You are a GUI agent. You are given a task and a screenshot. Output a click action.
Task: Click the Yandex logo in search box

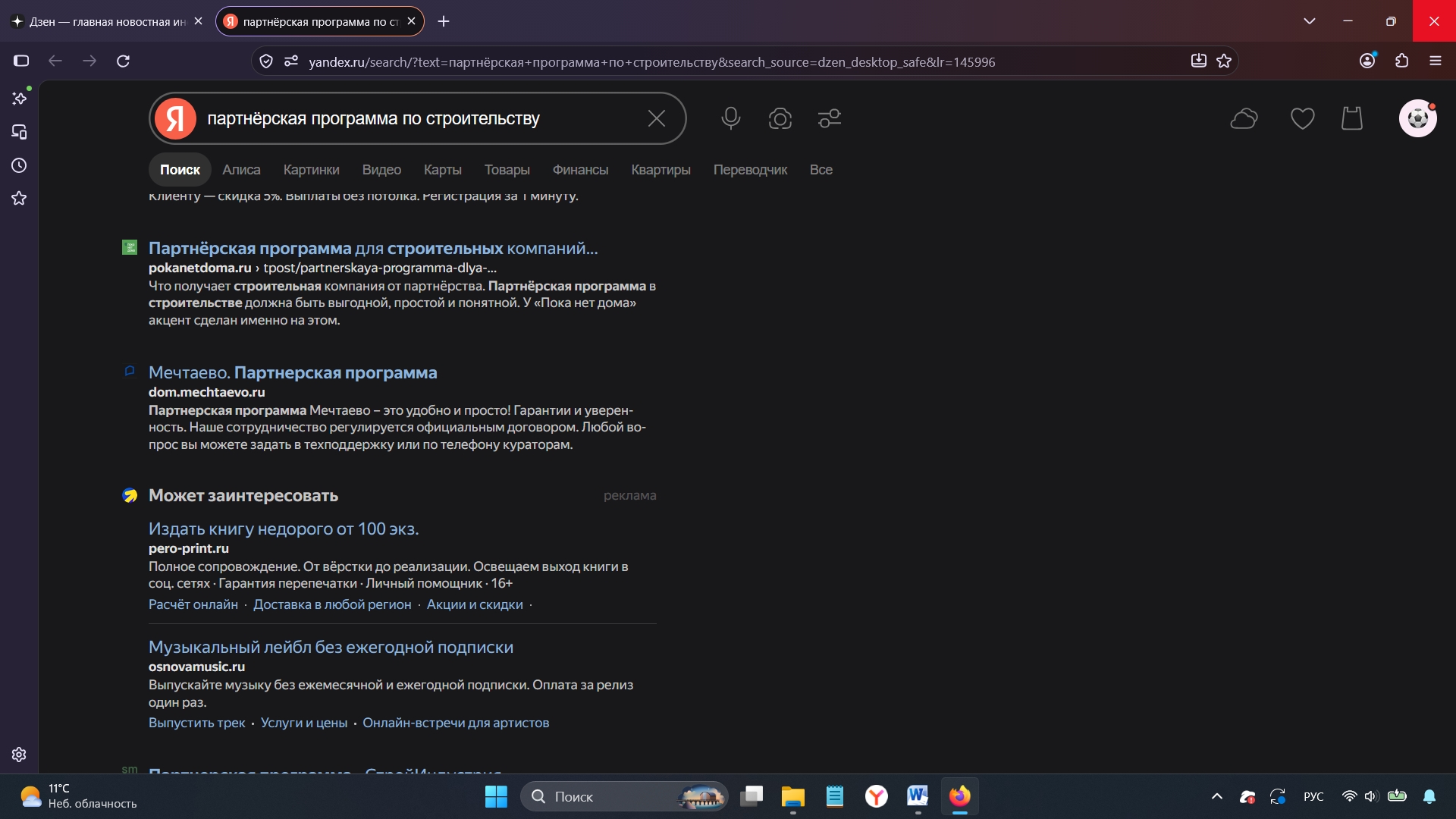pyautogui.click(x=176, y=118)
